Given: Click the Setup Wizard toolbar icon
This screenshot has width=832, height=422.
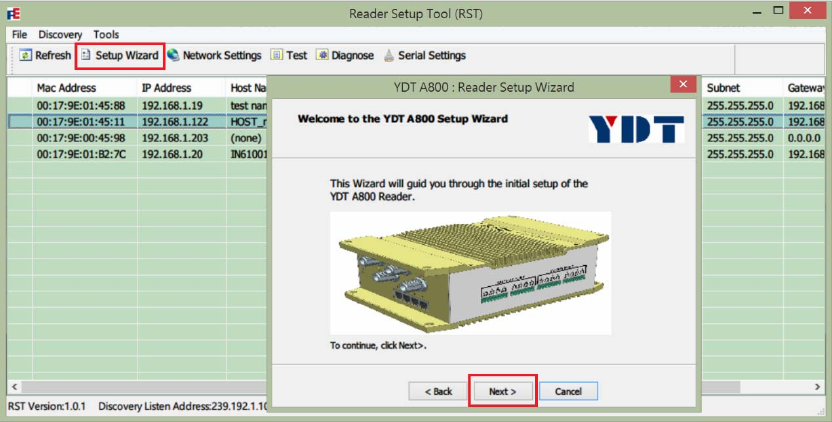Looking at the screenshot, I should [x=86, y=55].
